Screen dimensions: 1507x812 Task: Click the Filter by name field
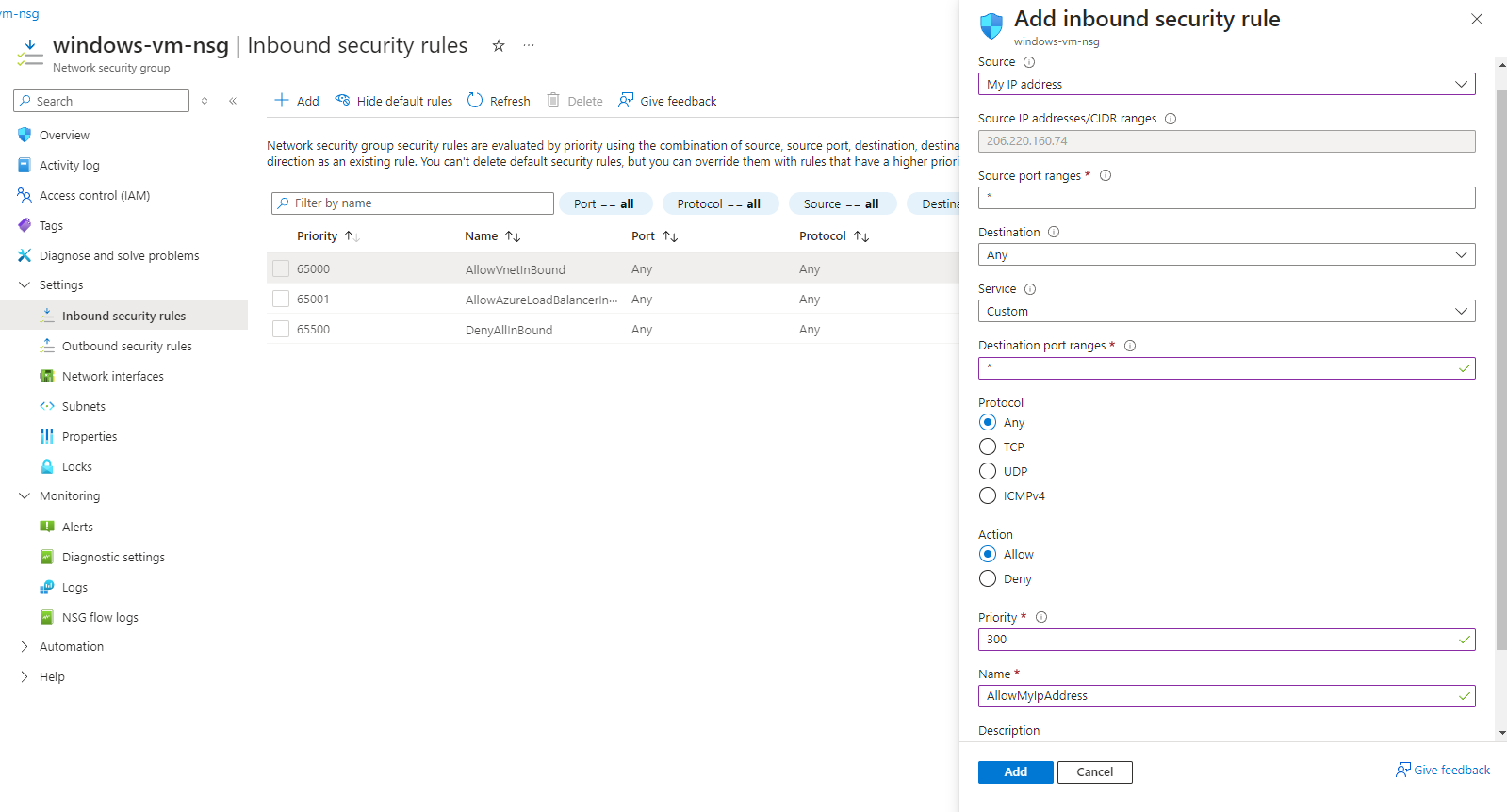point(413,203)
